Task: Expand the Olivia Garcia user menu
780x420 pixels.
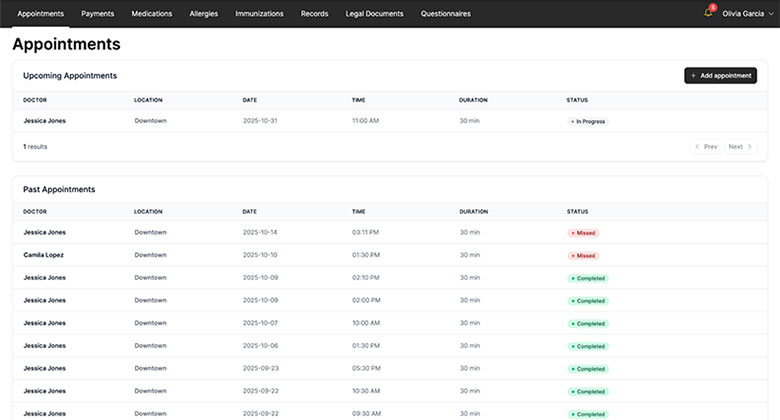Action: click(746, 14)
